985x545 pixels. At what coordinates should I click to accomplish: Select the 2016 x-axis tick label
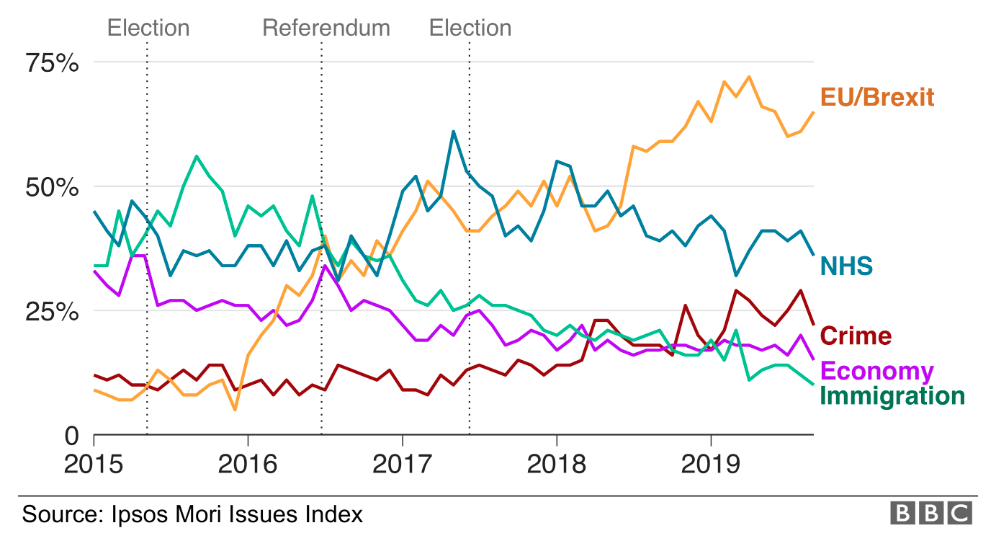(x=248, y=464)
